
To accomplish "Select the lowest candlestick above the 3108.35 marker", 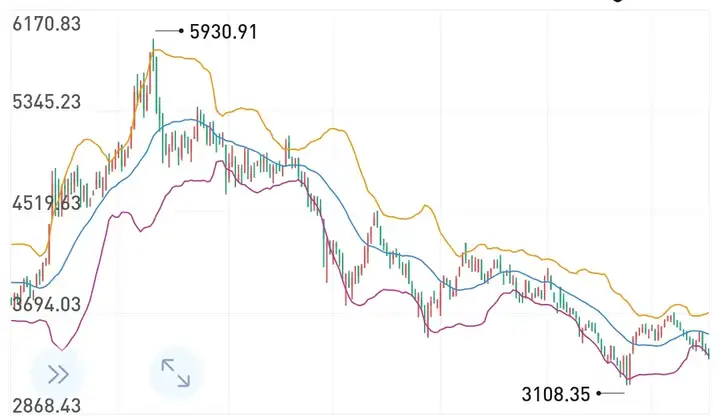I will (628, 370).
